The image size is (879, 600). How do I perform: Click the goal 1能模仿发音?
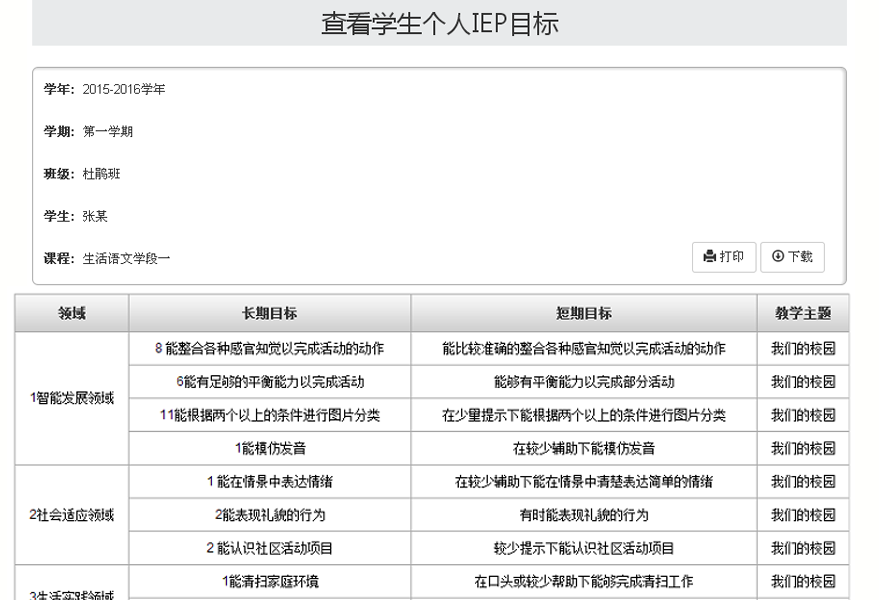(266, 447)
